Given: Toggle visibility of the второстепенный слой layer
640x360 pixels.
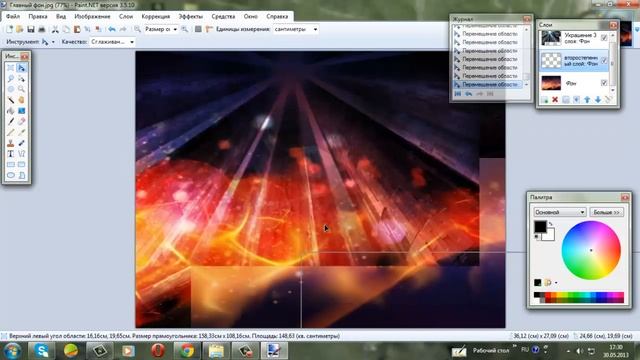Looking at the screenshot, I should point(604,60).
